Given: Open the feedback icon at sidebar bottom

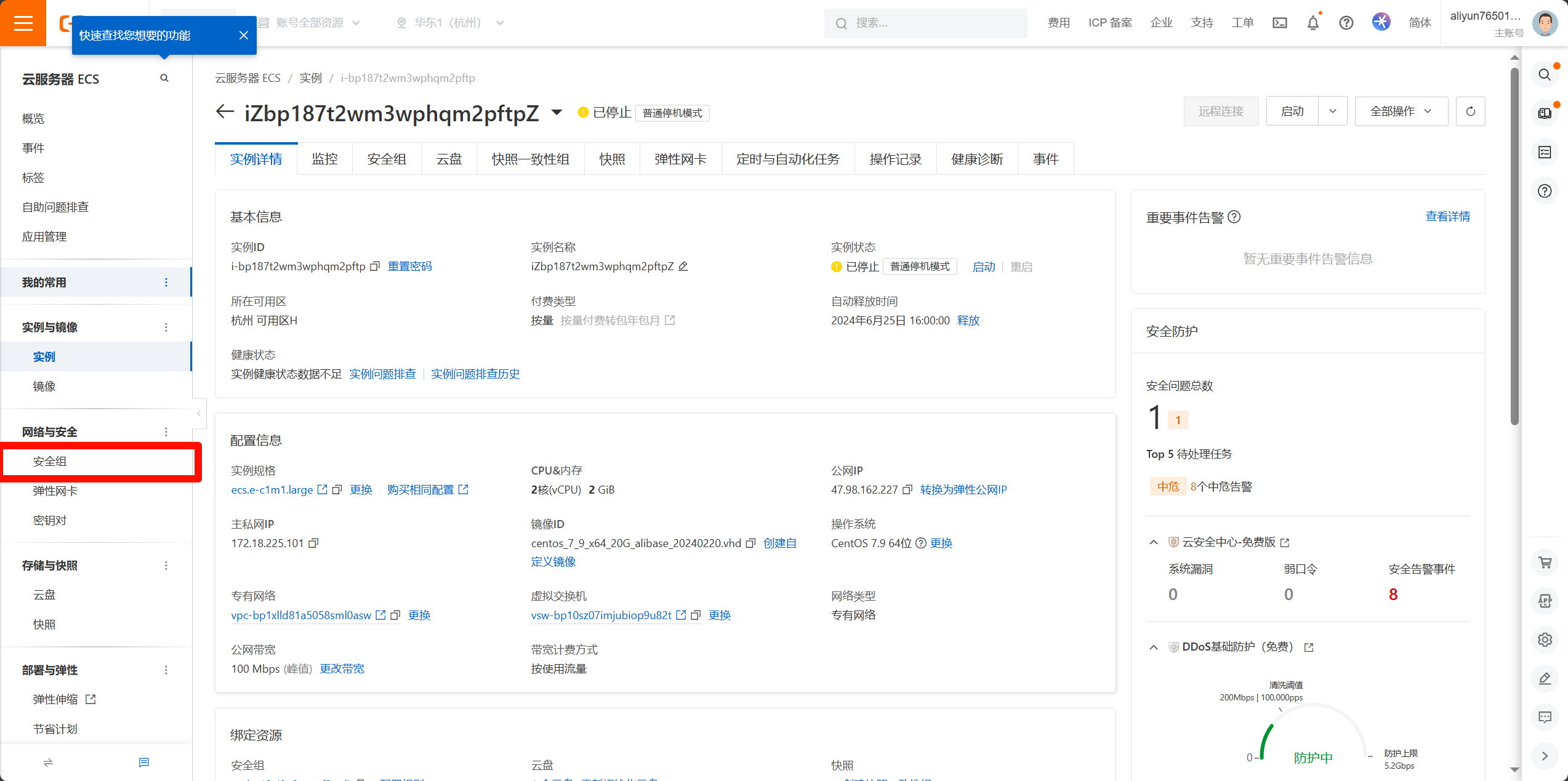Looking at the screenshot, I should click(x=144, y=763).
